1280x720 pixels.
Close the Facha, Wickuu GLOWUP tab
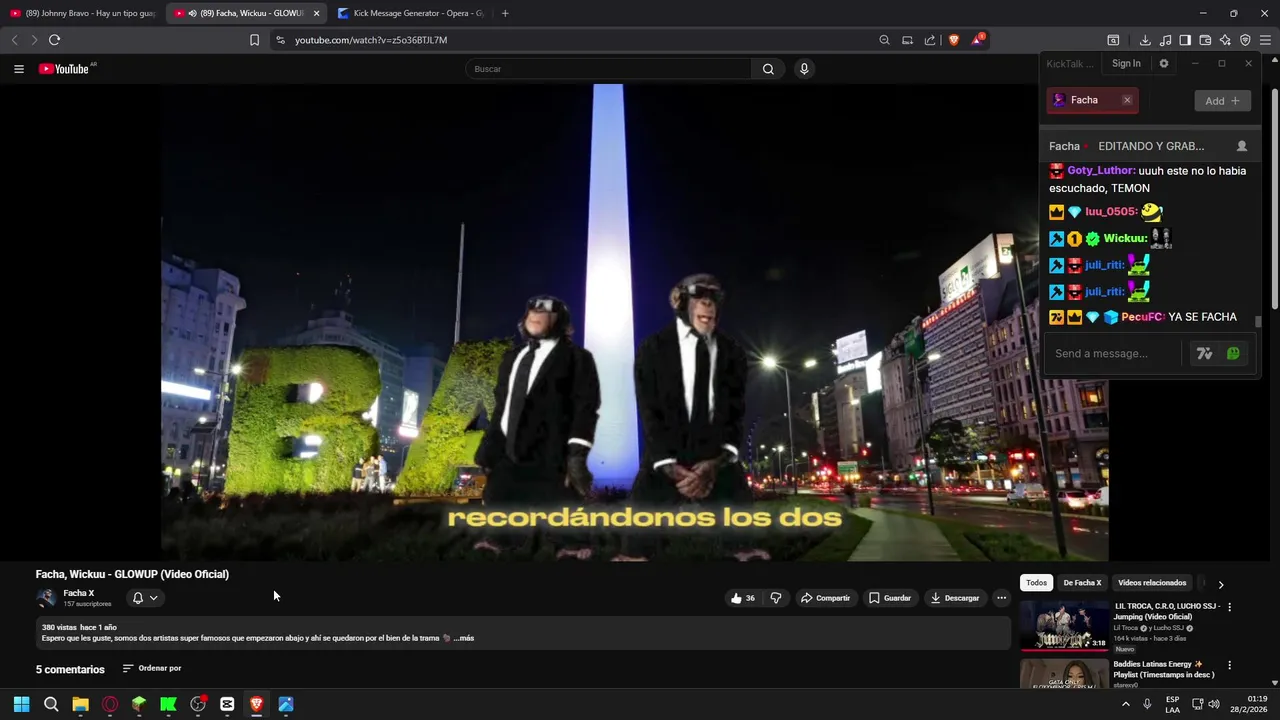(x=316, y=13)
